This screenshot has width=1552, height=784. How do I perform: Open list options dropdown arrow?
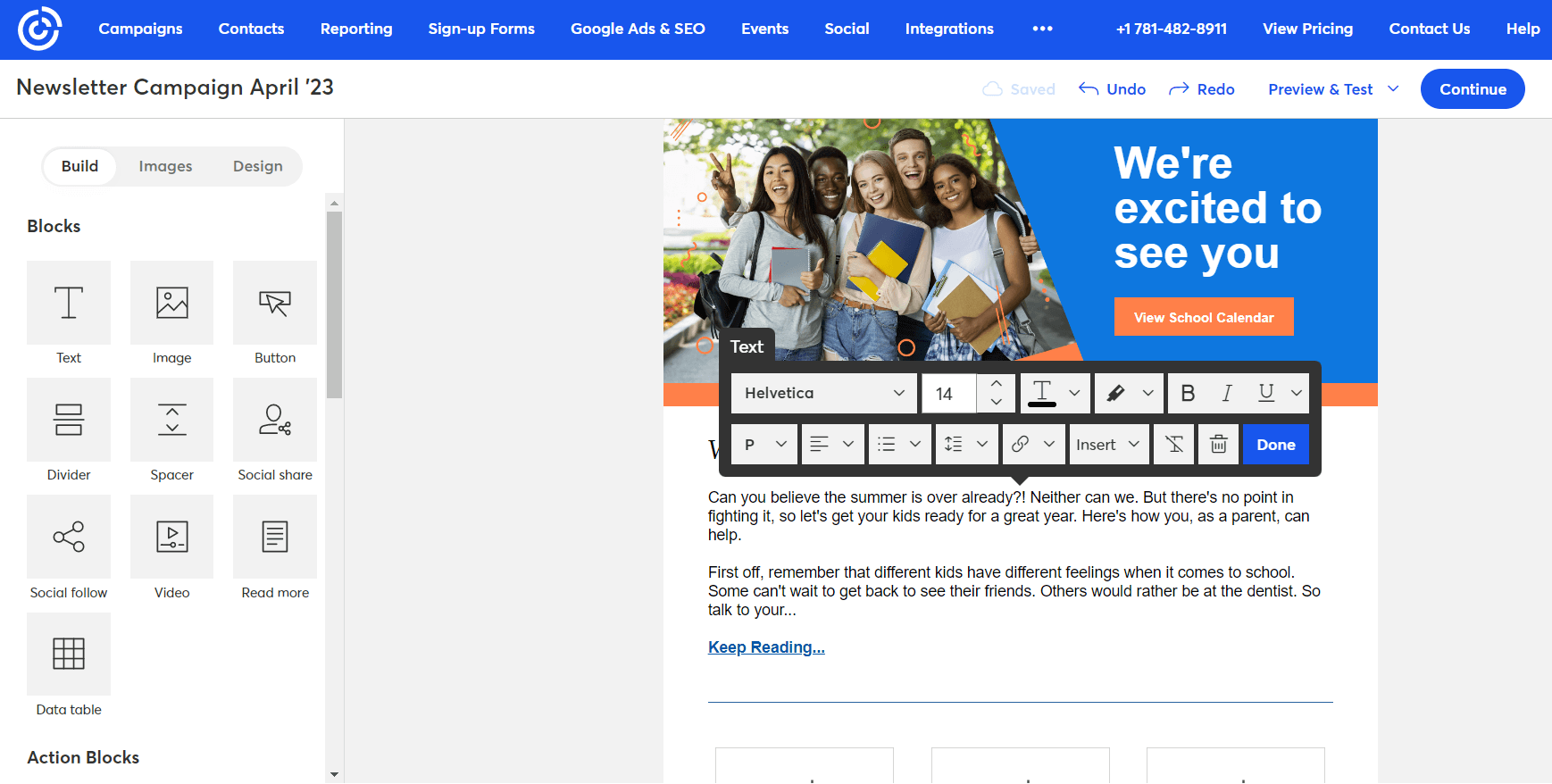[x=915, y=445]
